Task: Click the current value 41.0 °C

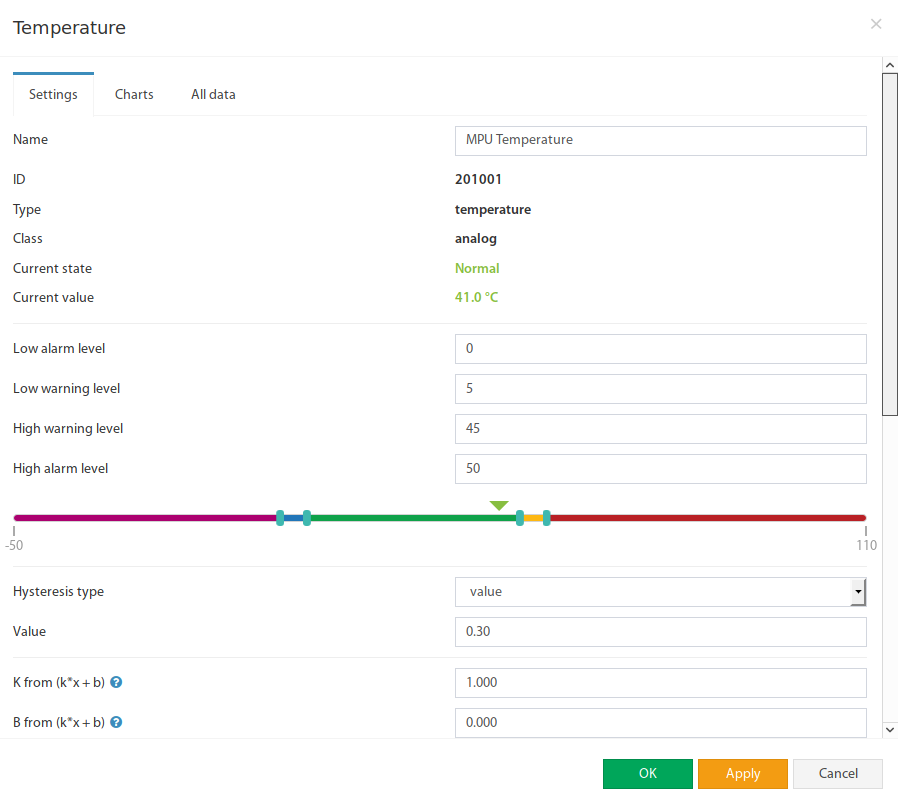Action: (476, 297)
